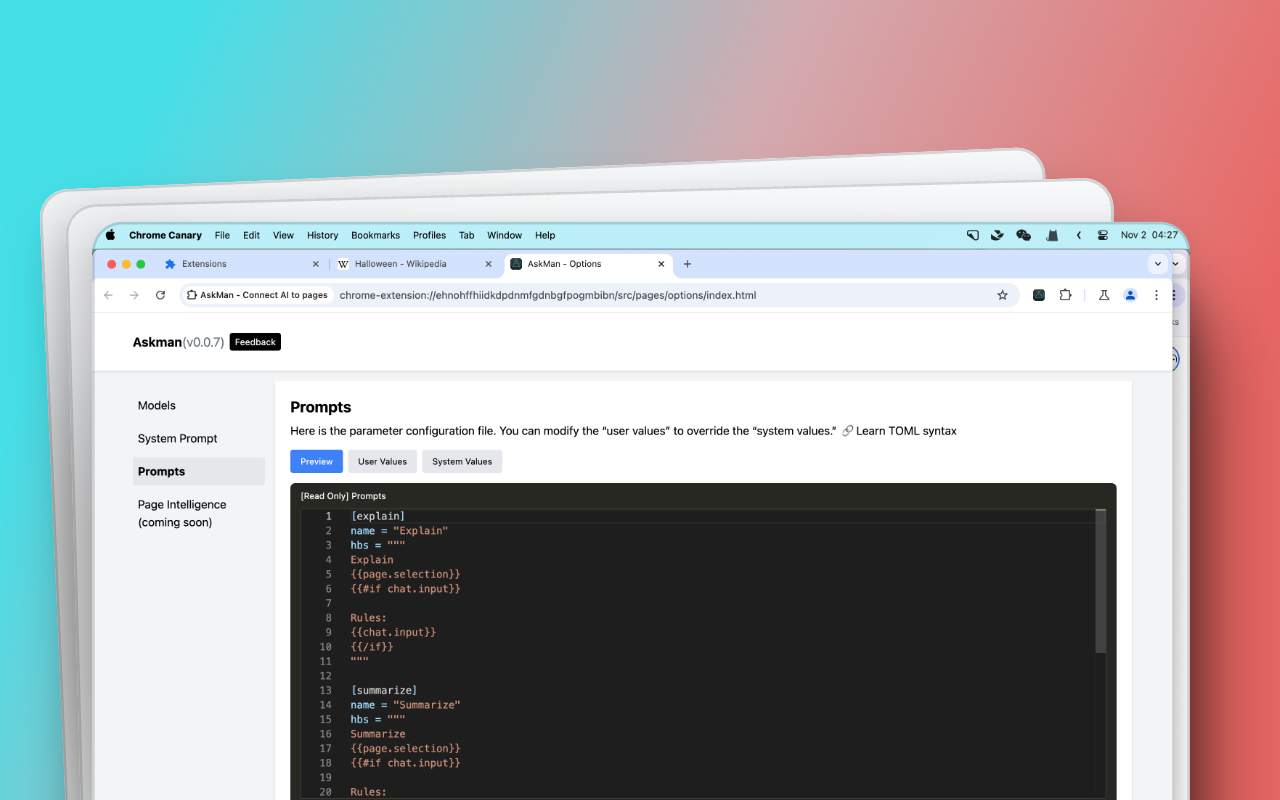Open macOS Control Center icon

click(x=1103, y=235)
